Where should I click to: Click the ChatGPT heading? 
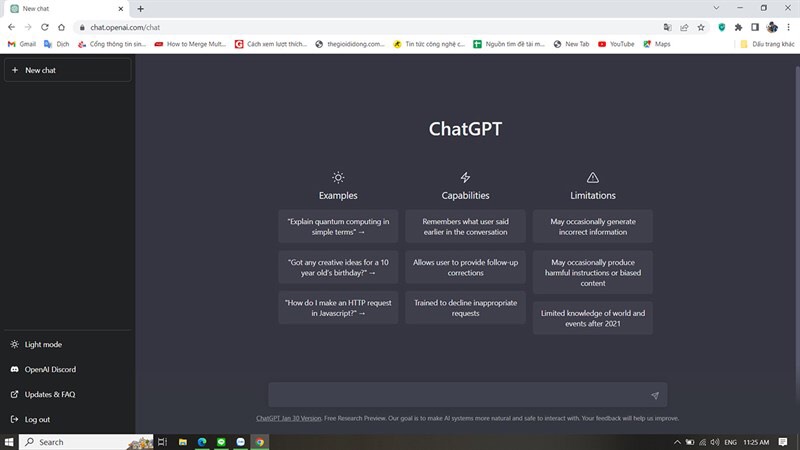tap(465, 129)
